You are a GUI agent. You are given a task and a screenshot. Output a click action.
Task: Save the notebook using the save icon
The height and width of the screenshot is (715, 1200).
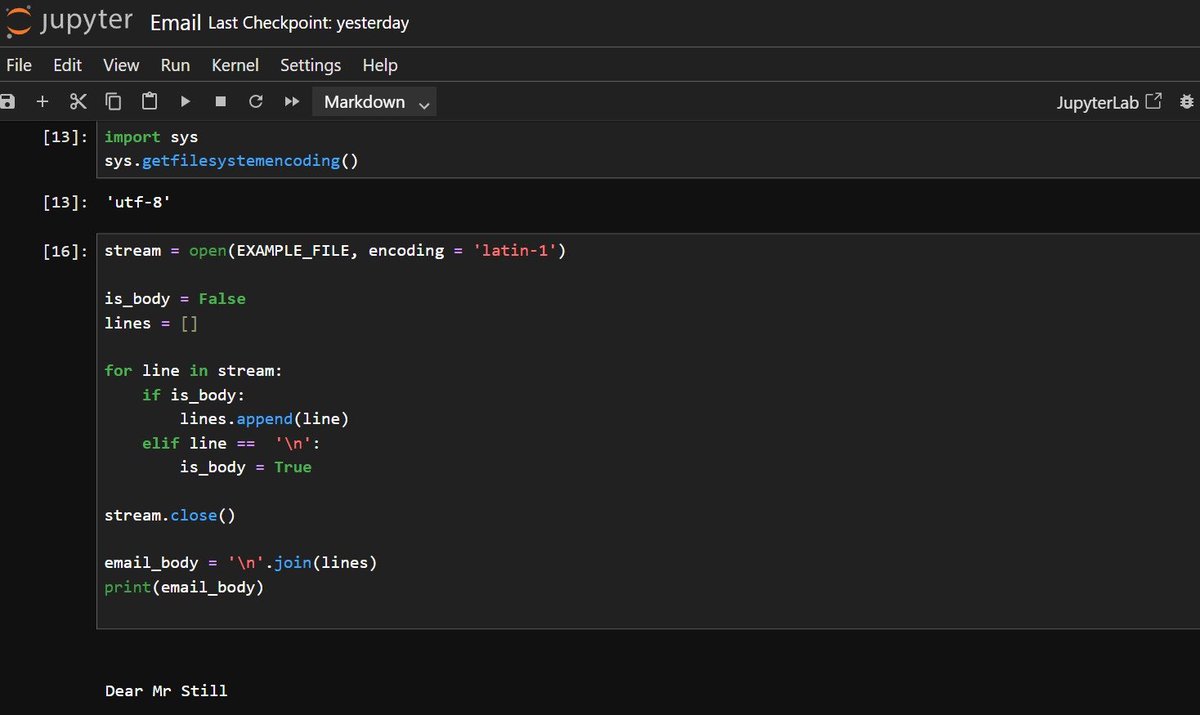[x=8, y=101]
